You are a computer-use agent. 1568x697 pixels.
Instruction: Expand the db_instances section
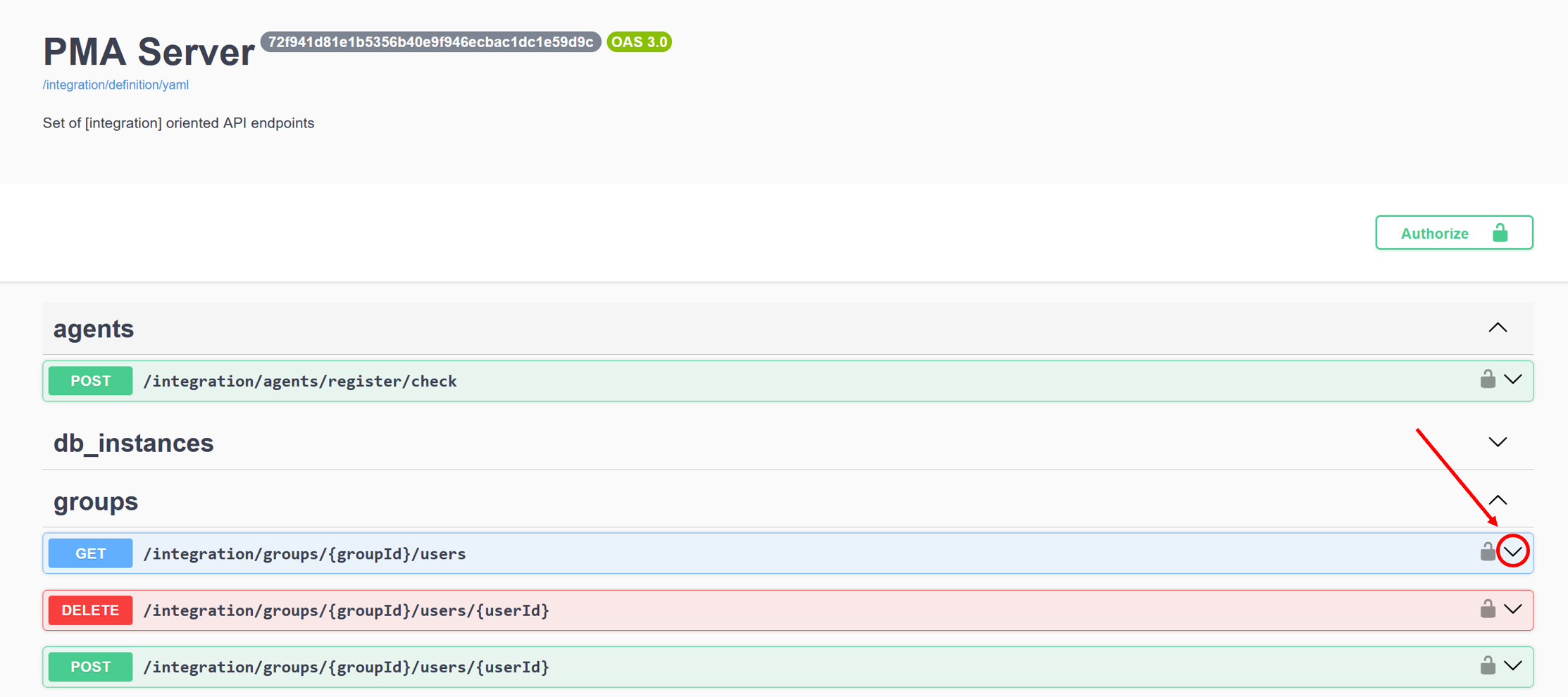(1498, 442)
